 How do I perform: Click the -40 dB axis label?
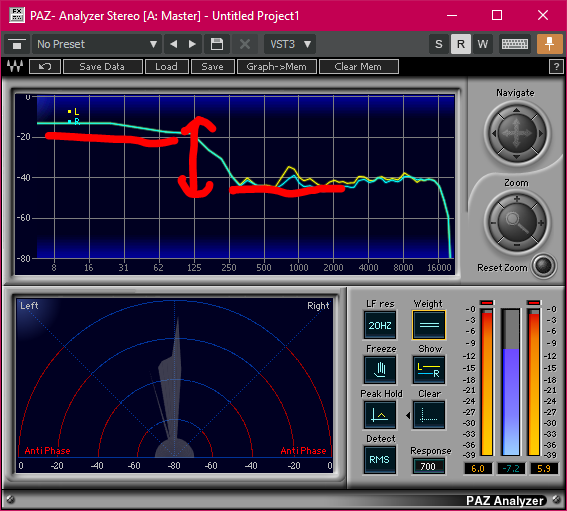(24, 177)
